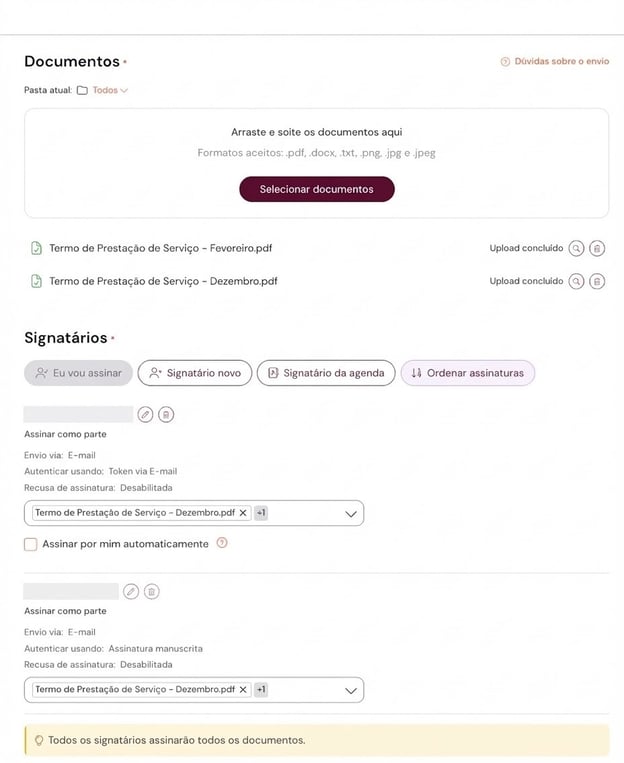This screenshot has height=763, width=624.
Task: Remove the second signatory with trash icon
Action: pyautogui.click(x=151, y=591)
